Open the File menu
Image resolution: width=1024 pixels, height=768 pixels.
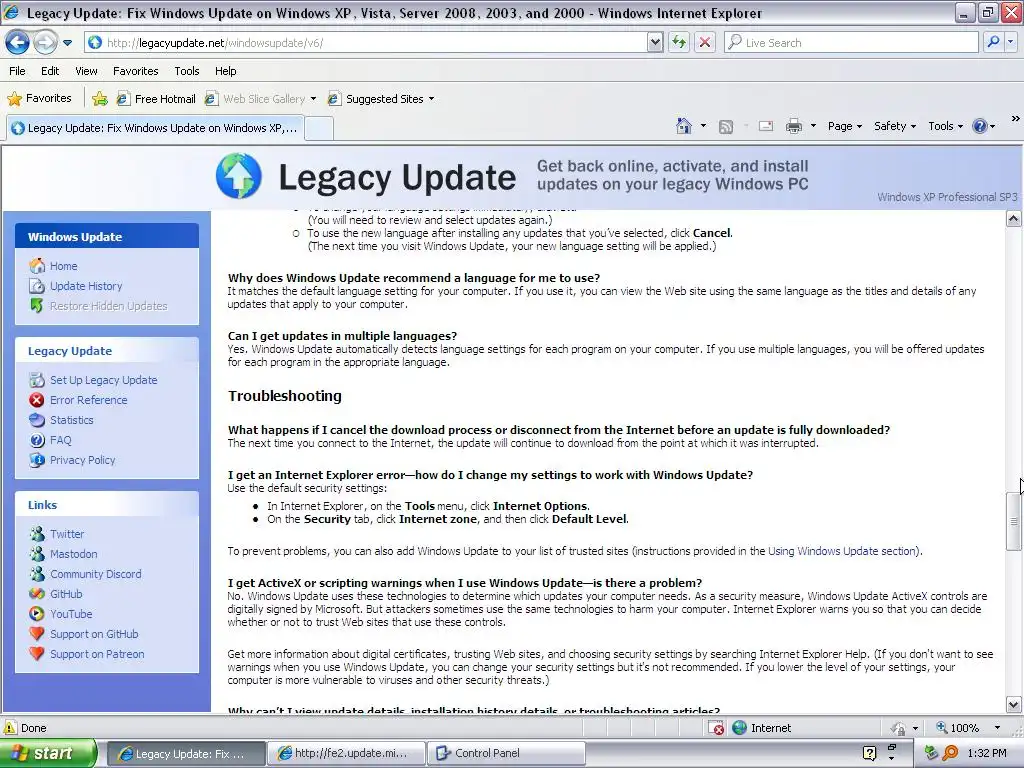coord(17,71)
